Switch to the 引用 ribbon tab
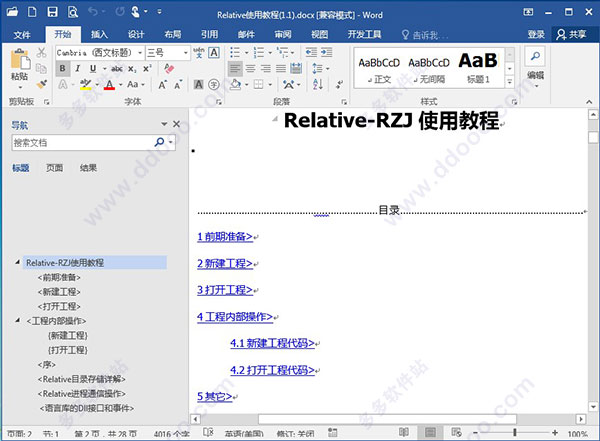The image size is (600, 441). point(209,35)
